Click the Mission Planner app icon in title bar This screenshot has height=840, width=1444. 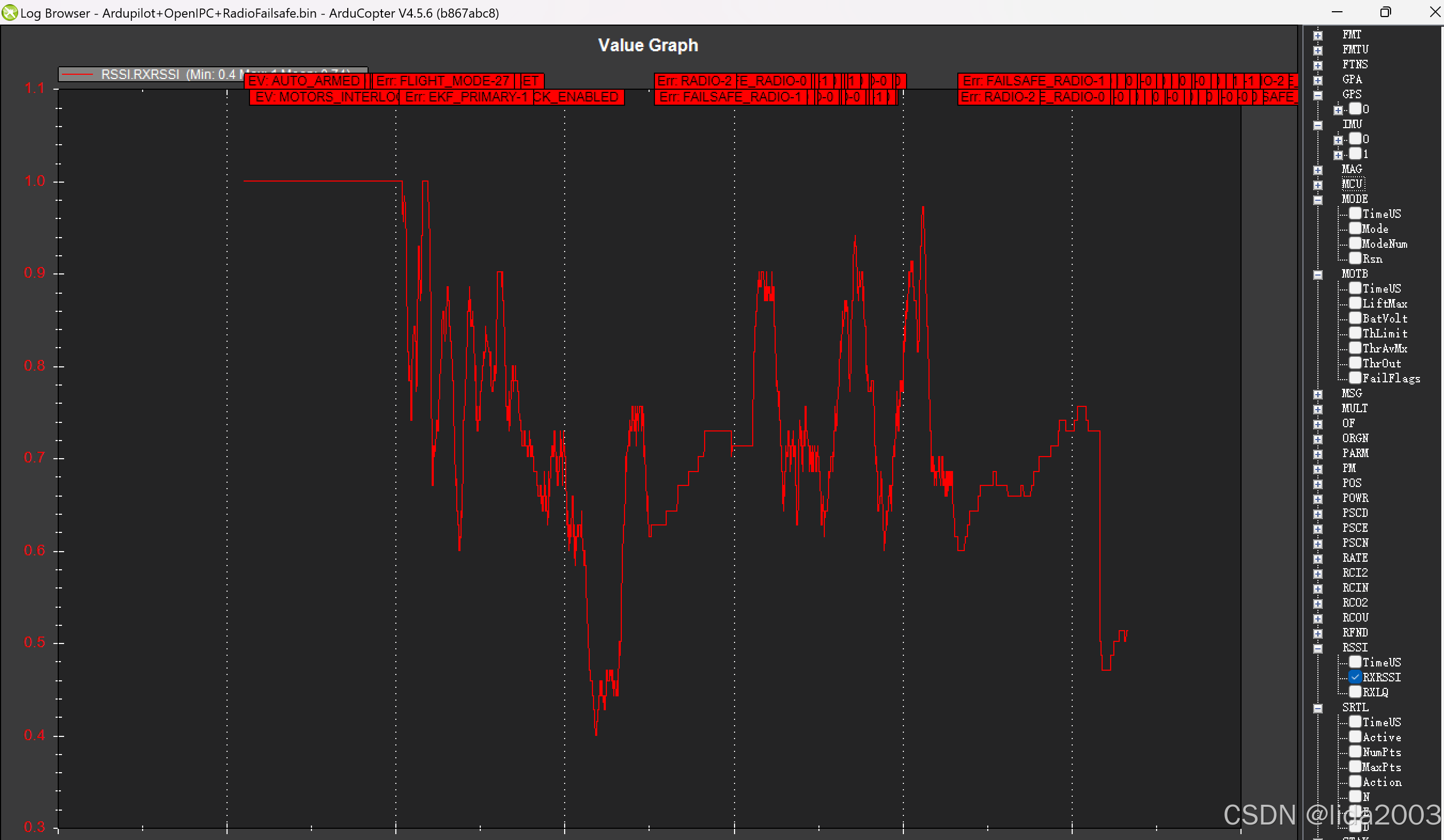point(9,13)
